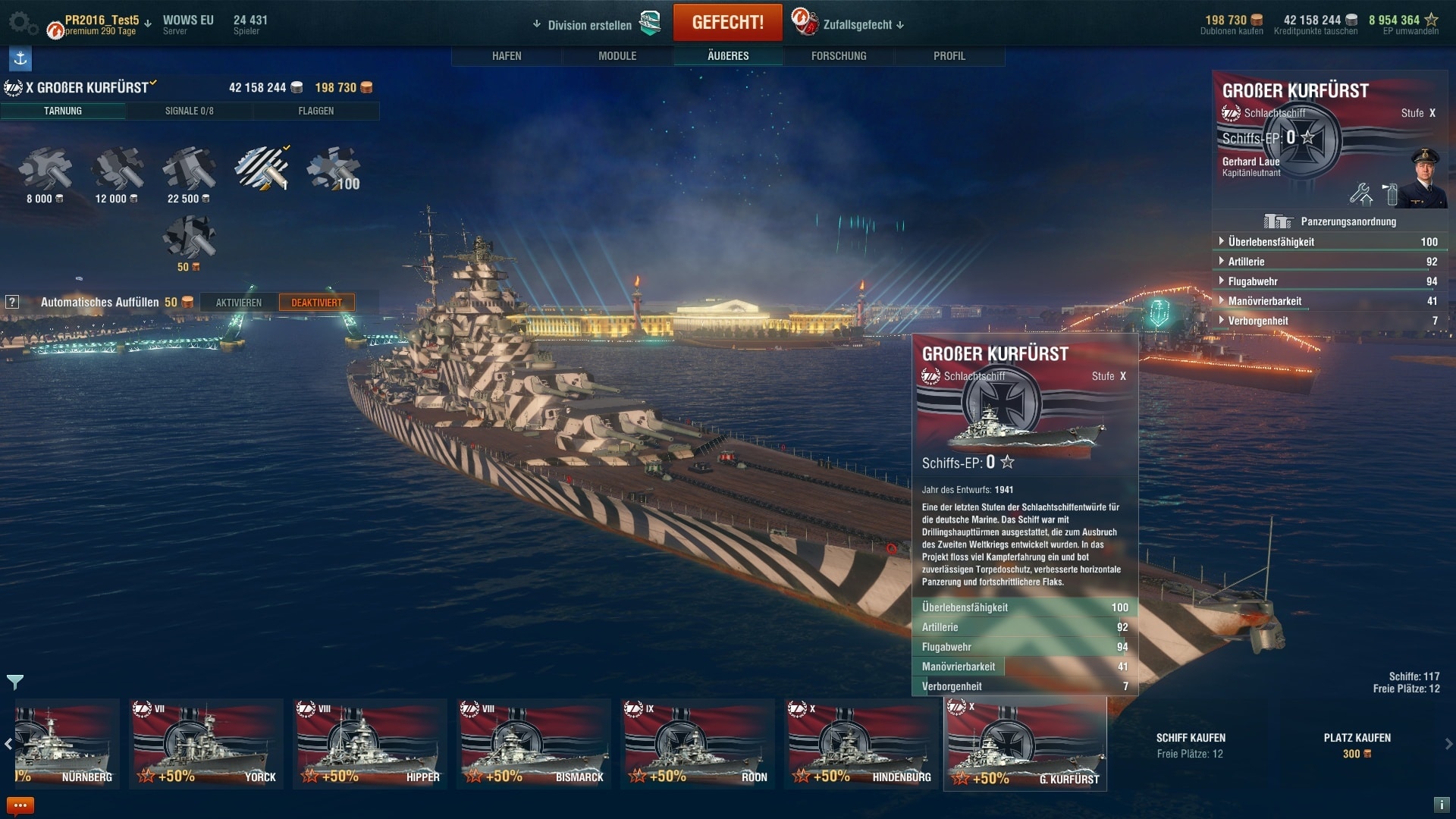
Task: Set auto refill to DEAKTIVIERT
Action: tap(317, 303)
